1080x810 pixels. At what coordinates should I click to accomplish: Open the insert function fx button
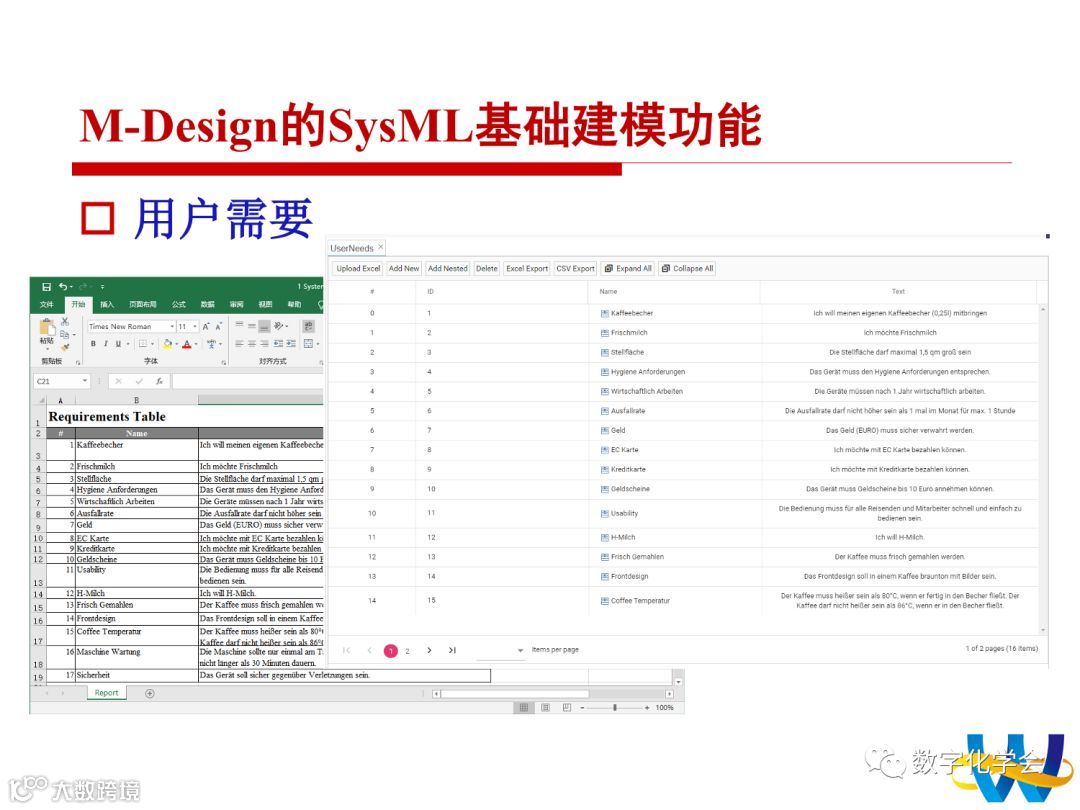point(159,381)
